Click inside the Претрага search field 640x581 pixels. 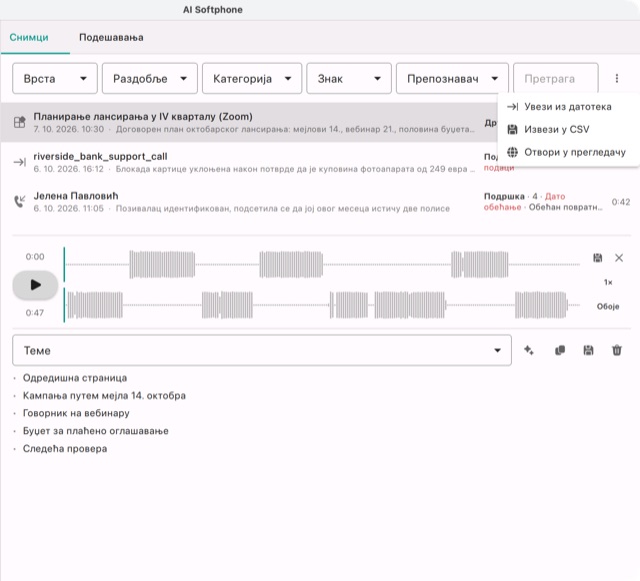(x=556, y=78)
